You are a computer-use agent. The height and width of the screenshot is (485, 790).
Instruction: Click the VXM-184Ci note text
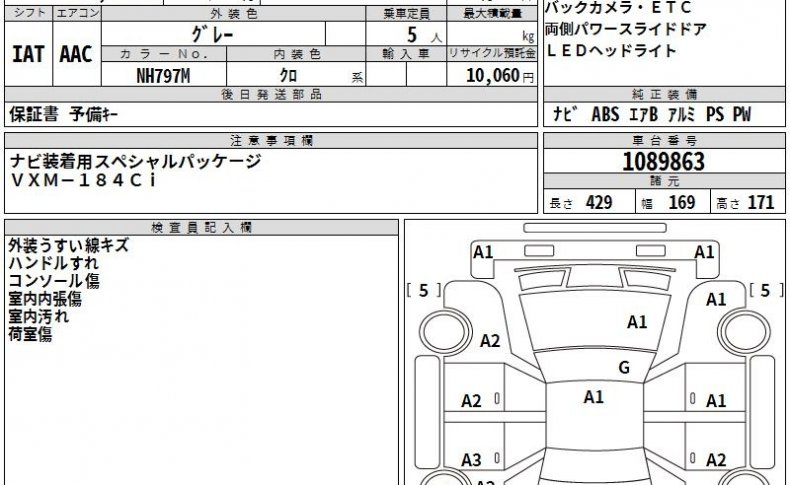84,180
